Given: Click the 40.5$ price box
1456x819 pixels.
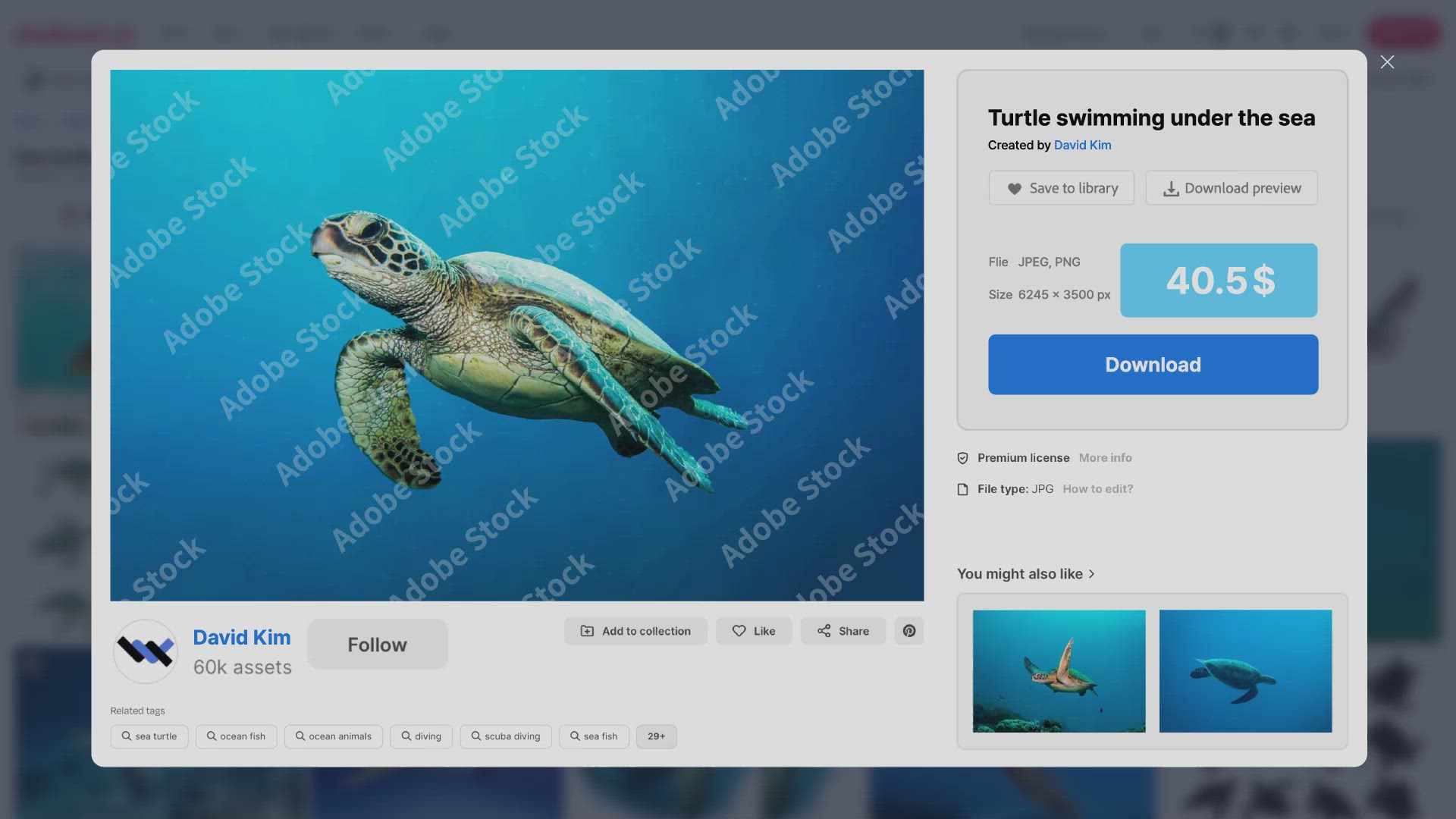Looking at the screenshot, I should coord(1219,281).
